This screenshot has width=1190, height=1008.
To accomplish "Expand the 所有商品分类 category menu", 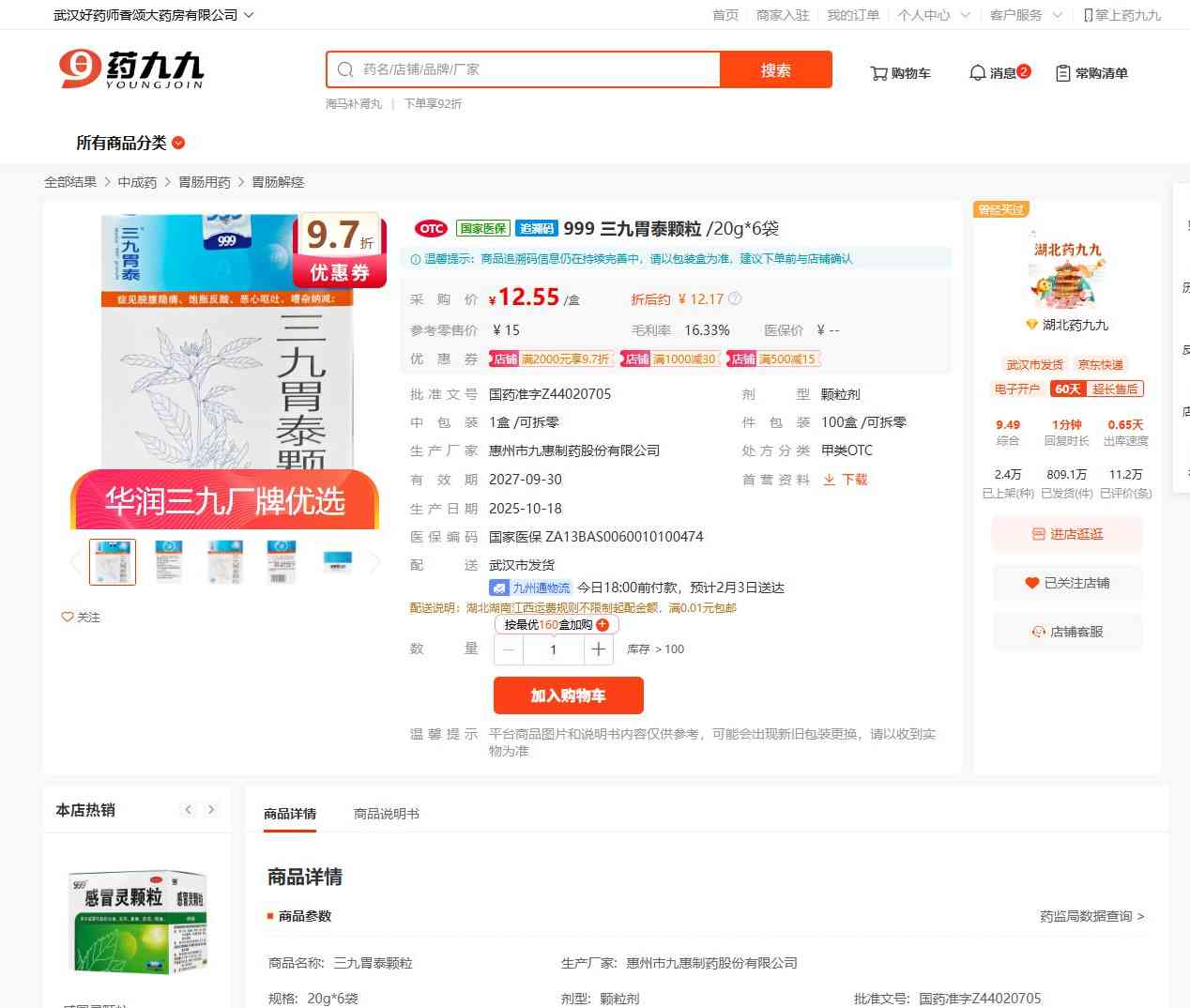I will (130, 143).
